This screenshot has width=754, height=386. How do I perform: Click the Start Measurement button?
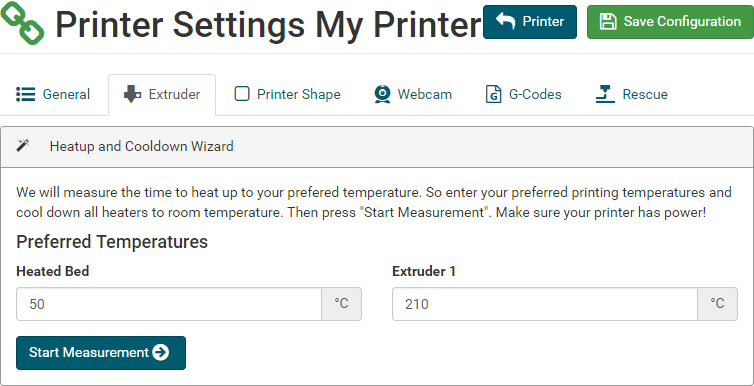click(x=101, y=353)
